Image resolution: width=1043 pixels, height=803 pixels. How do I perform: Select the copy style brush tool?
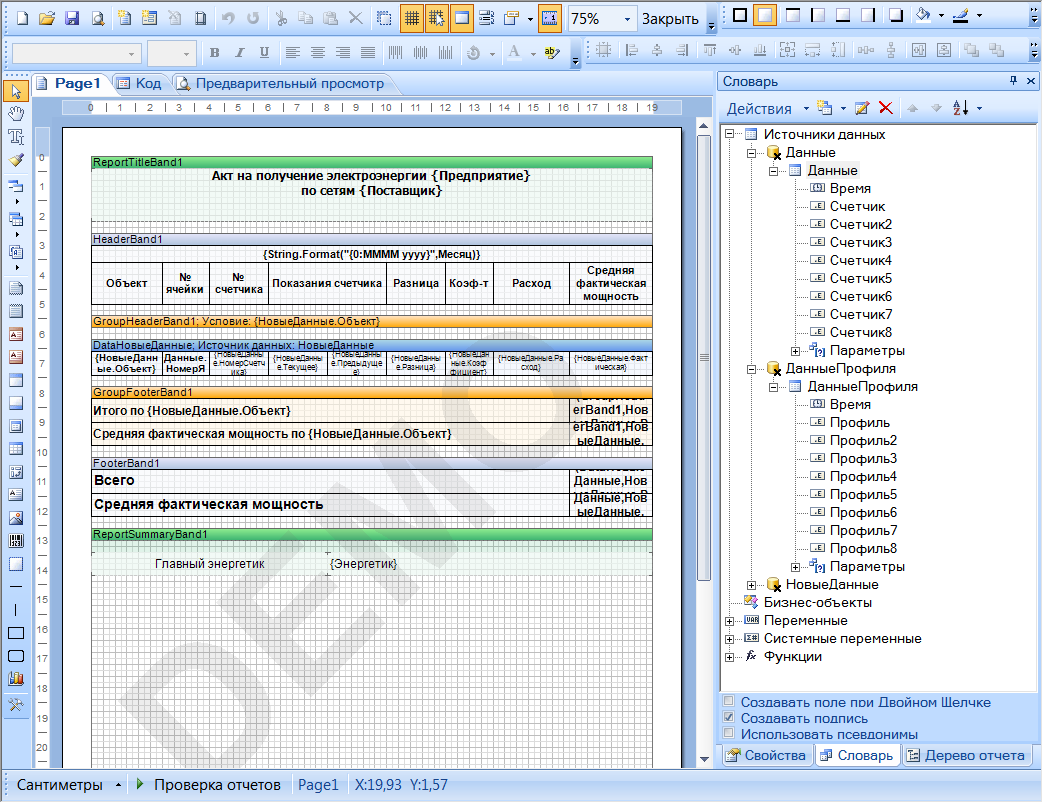(16, 160)
